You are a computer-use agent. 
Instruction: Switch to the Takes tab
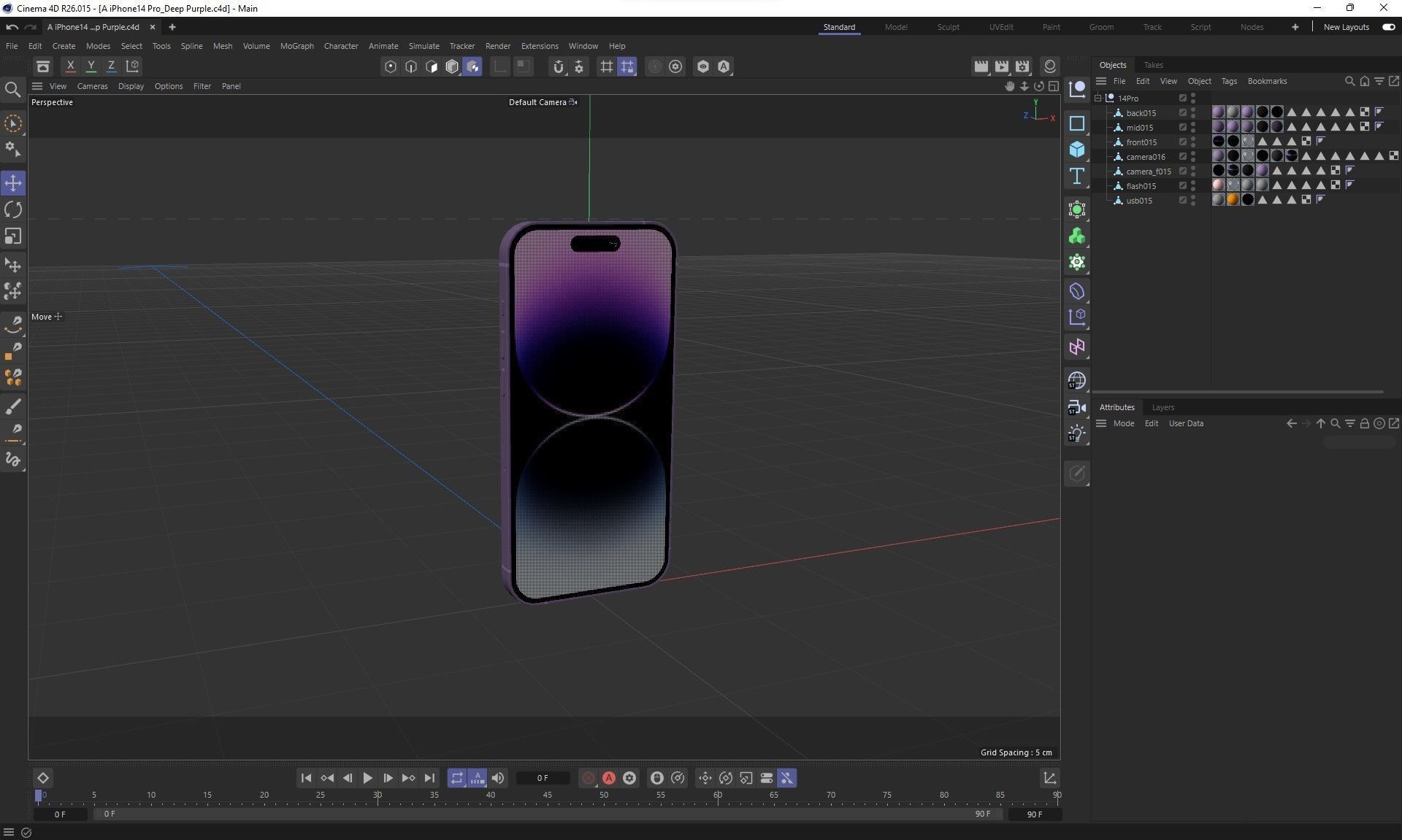(x=1153, y=65)
